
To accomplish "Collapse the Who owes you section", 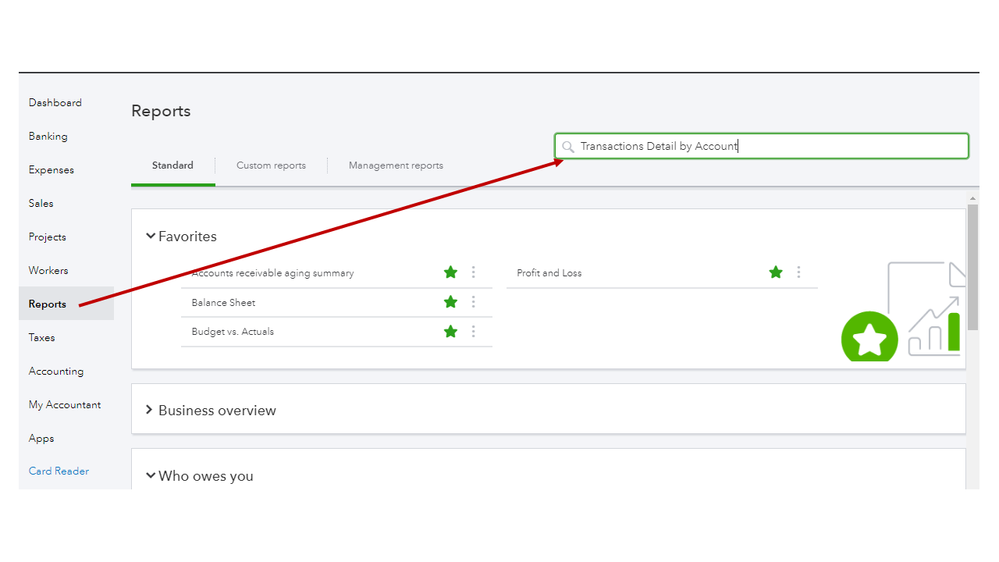I will pos(151,476).
